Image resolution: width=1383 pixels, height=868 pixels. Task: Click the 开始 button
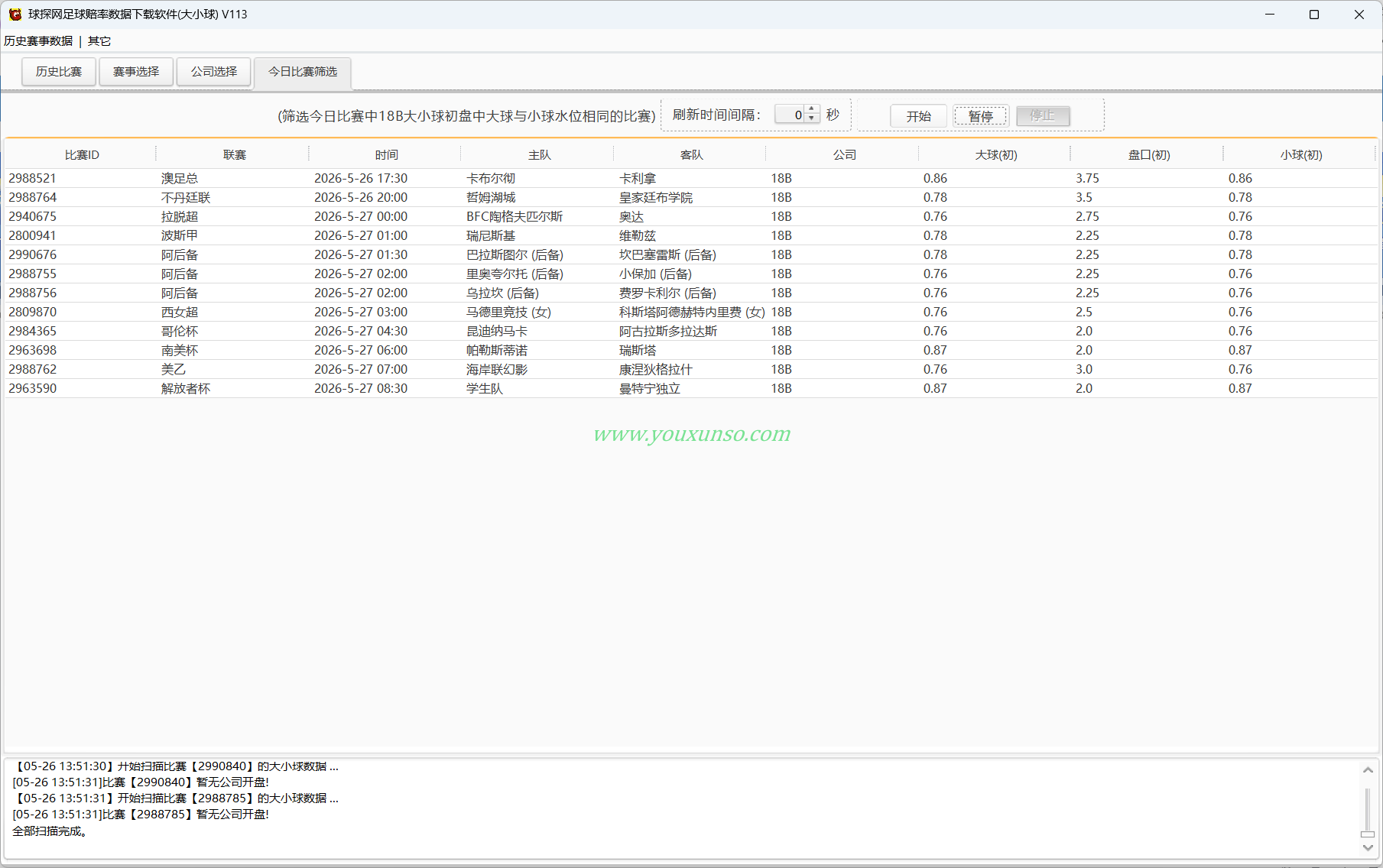(919, 116)
